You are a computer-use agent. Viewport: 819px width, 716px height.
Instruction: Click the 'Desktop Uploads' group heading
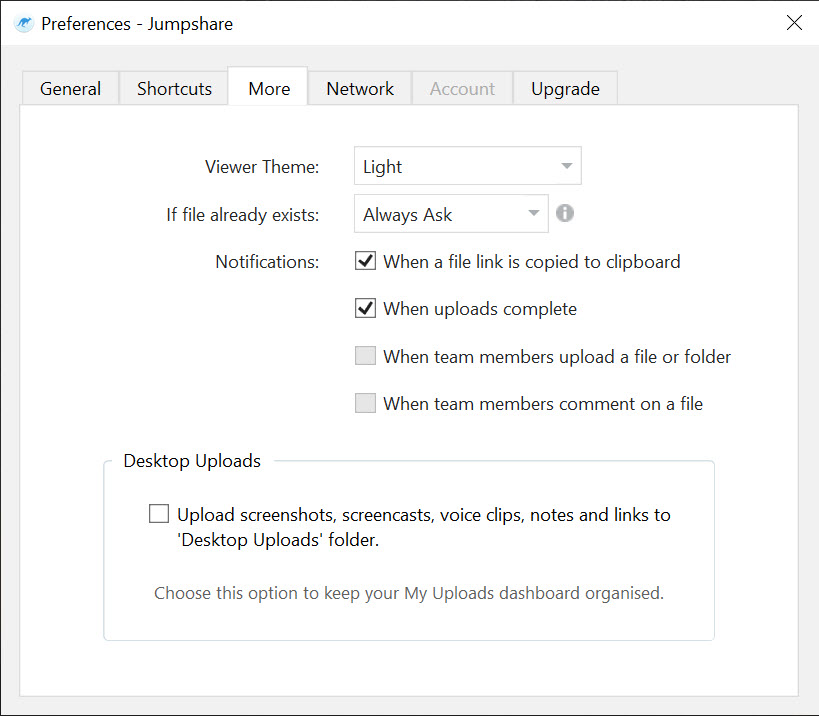pyautogui.click(x=192, y=461)
